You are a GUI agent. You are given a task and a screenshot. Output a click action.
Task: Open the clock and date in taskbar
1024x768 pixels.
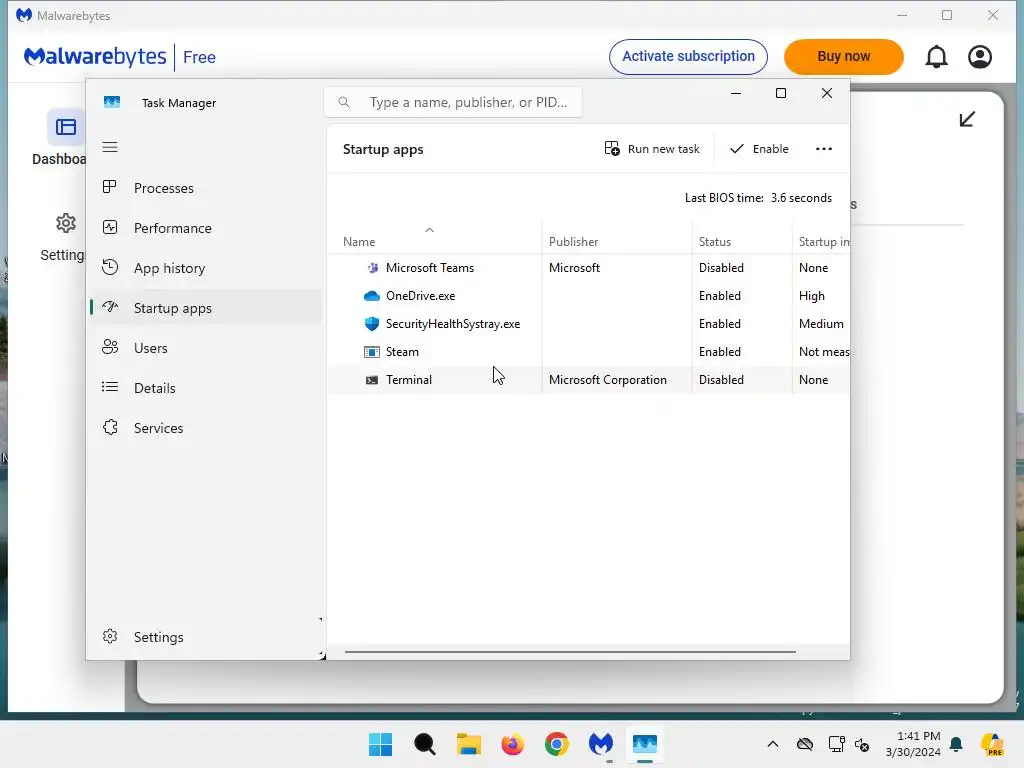point(913,744)
